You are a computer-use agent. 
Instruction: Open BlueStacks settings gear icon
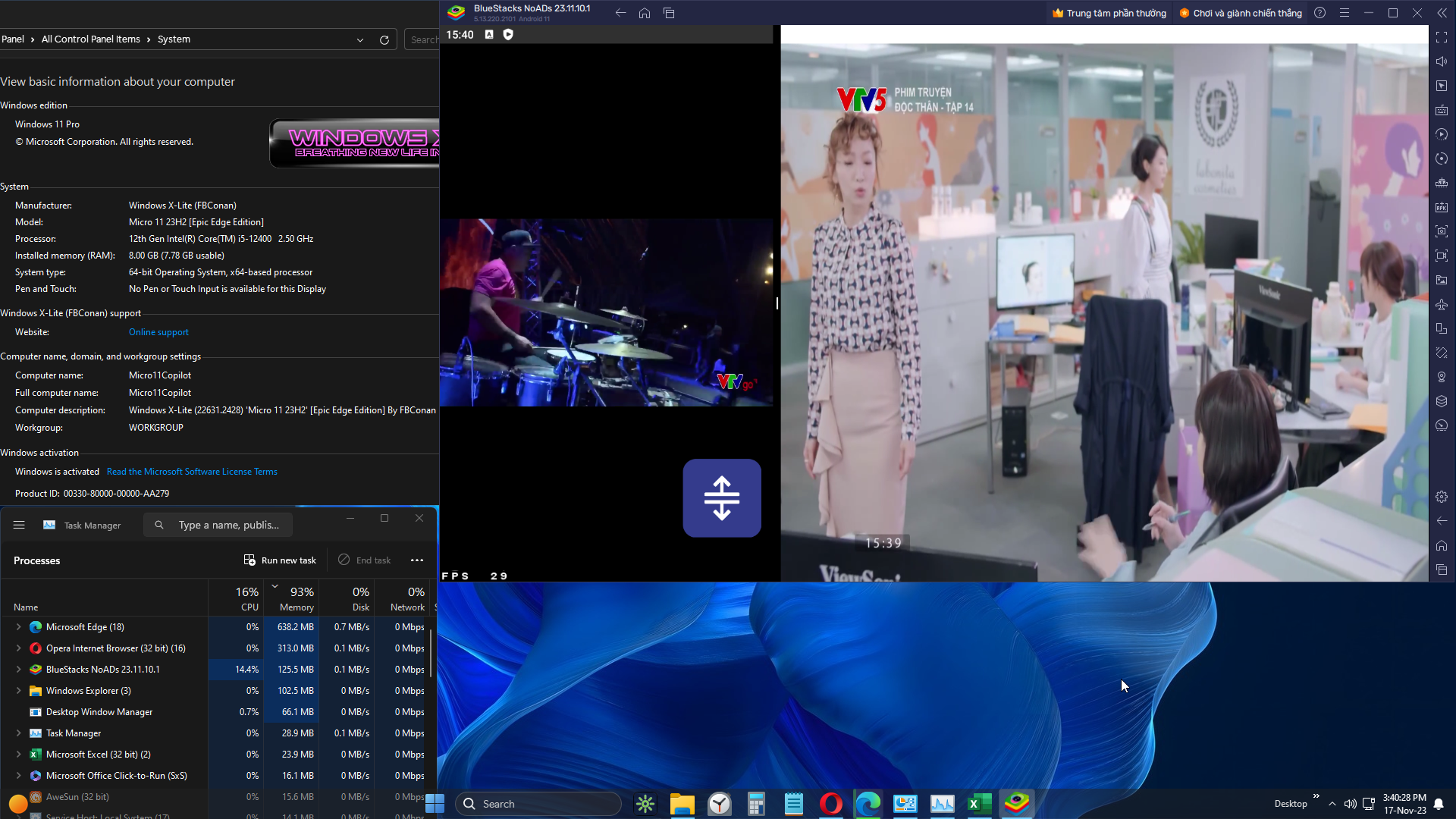pyautogui.click(x=1442, y=497)
